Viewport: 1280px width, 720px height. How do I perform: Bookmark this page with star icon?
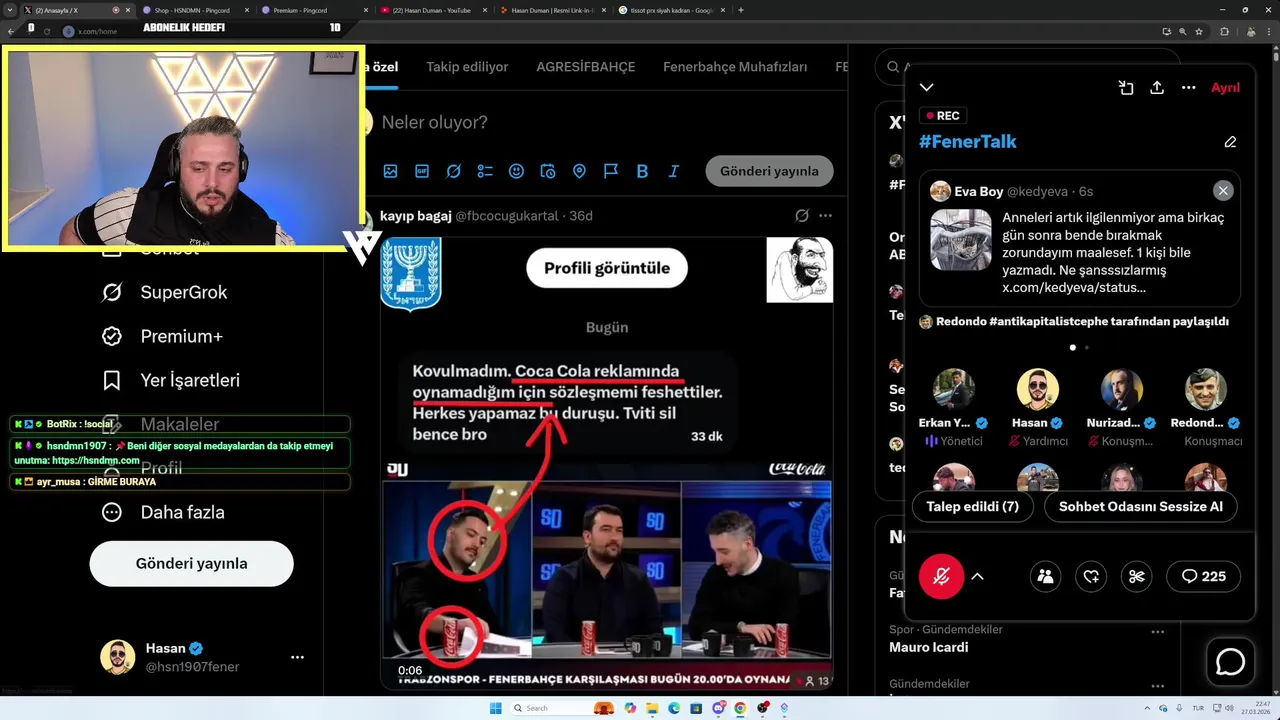(x=1199, y=31)
